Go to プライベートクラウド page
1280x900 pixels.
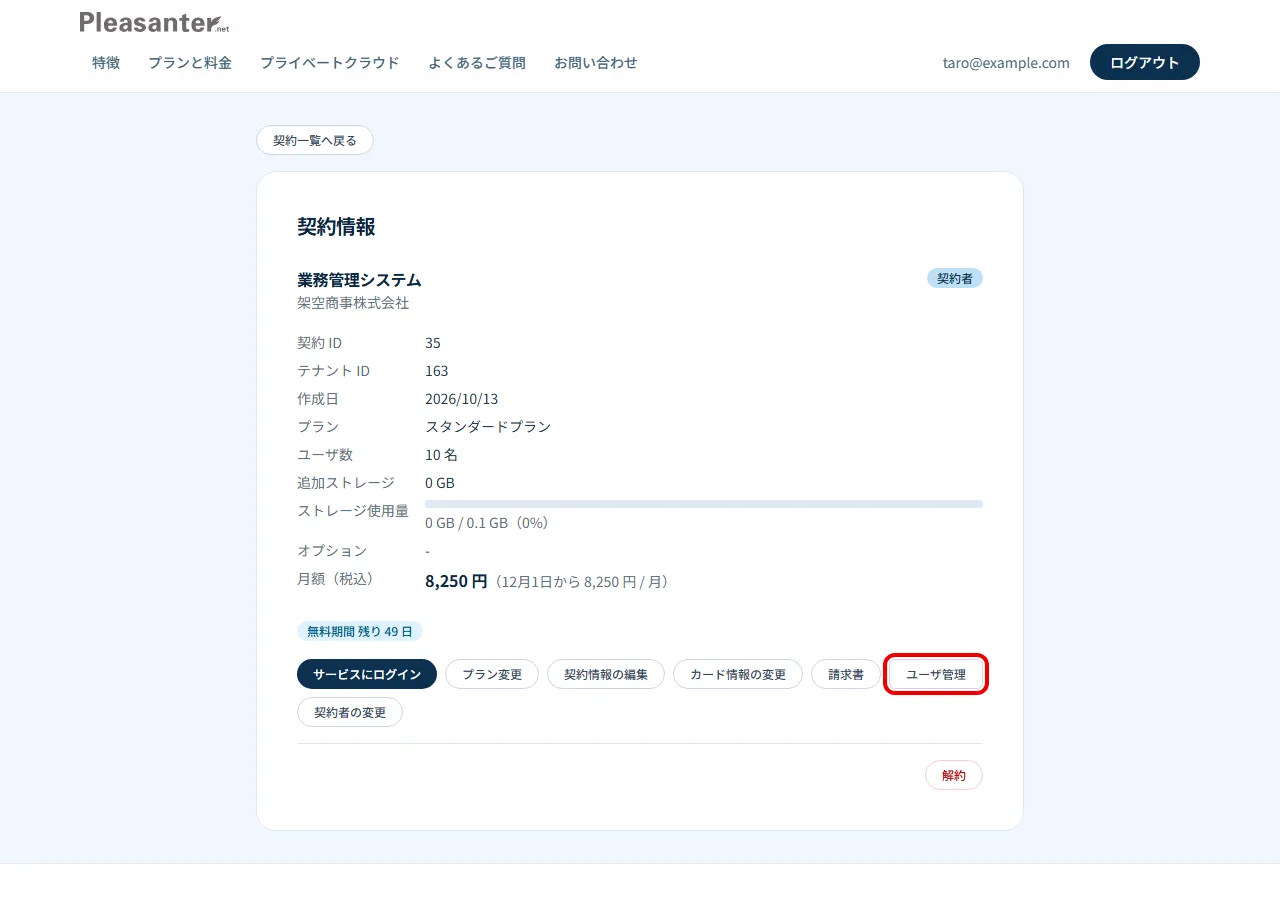click(x=330, y=62)
